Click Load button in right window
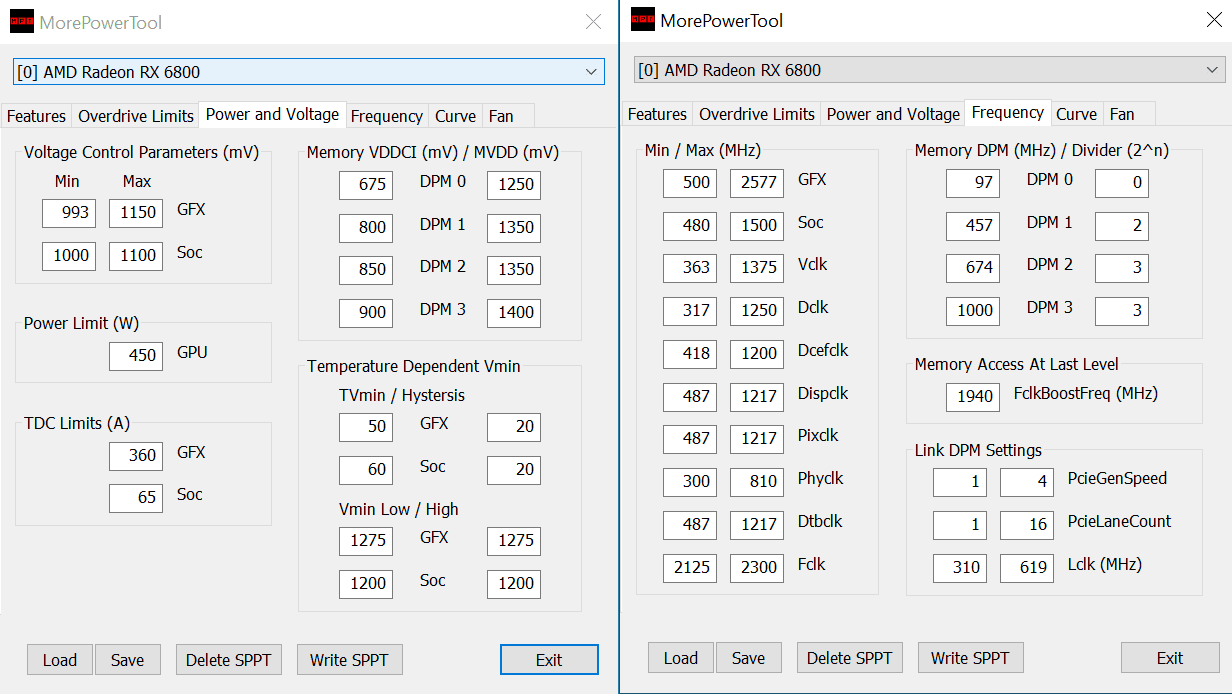The image size is (1232, 694). 681,658
